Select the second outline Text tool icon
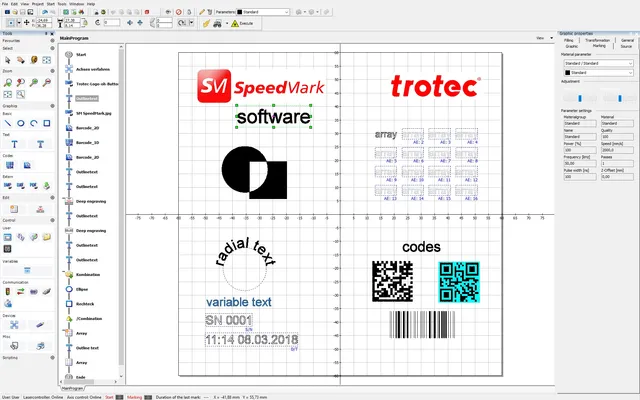The width and height of the screenshot is (640, 400). pos(40,144)
